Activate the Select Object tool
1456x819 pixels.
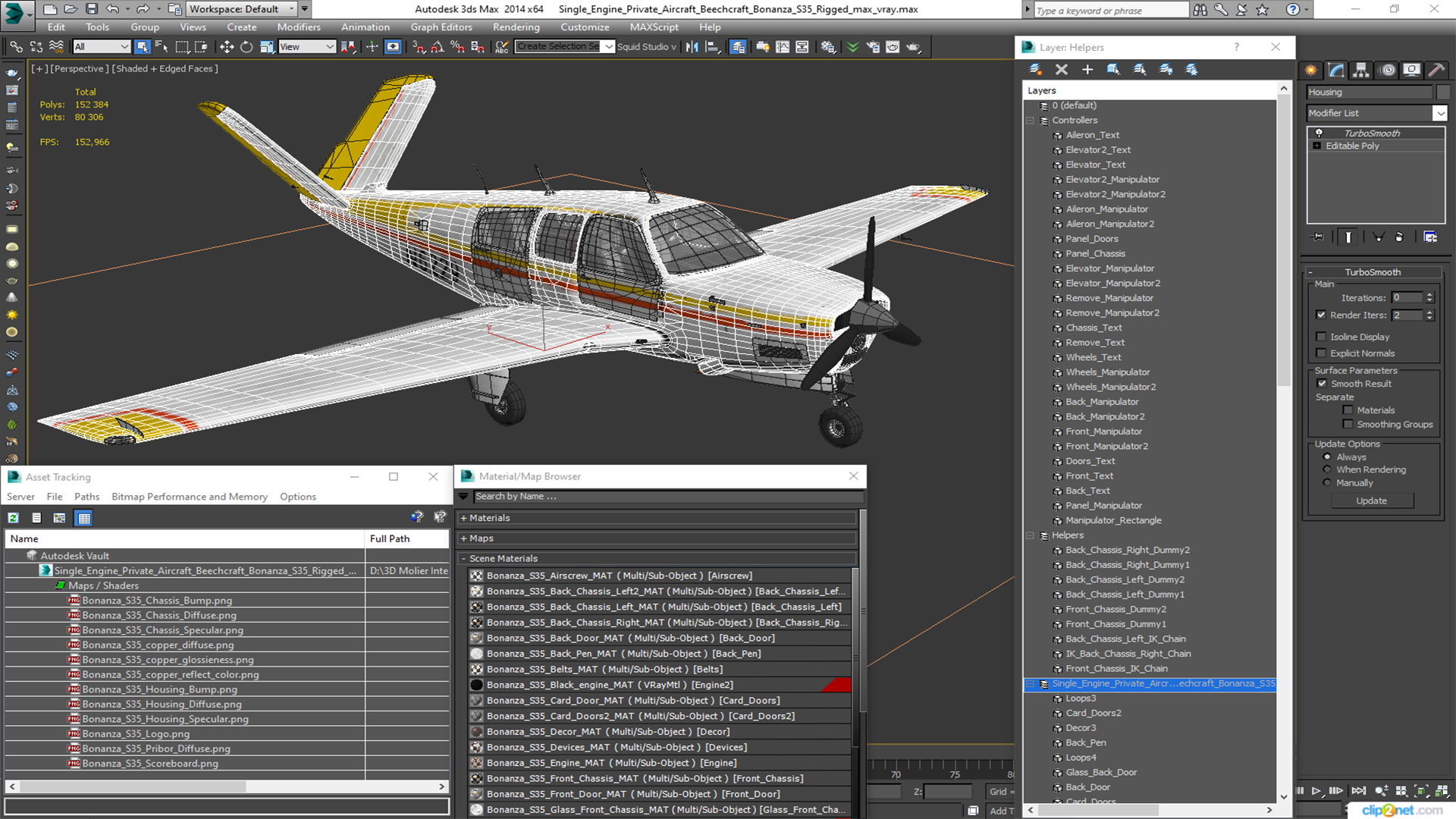142,47
